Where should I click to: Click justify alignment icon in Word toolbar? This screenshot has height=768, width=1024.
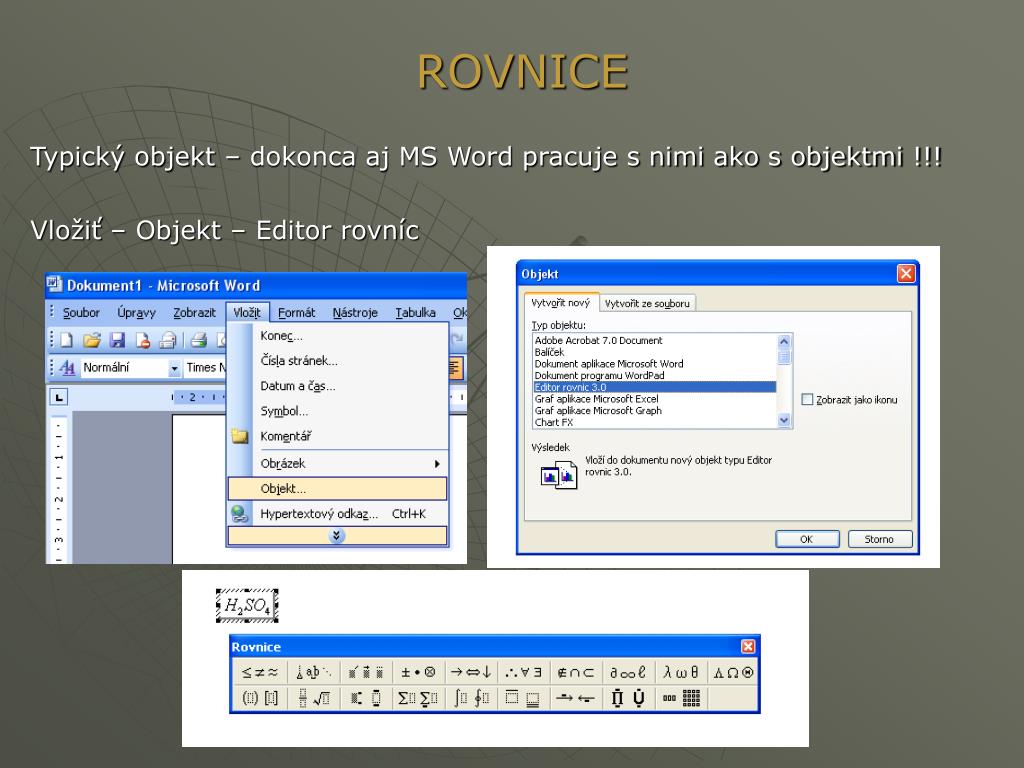click(x=455, y=368)
